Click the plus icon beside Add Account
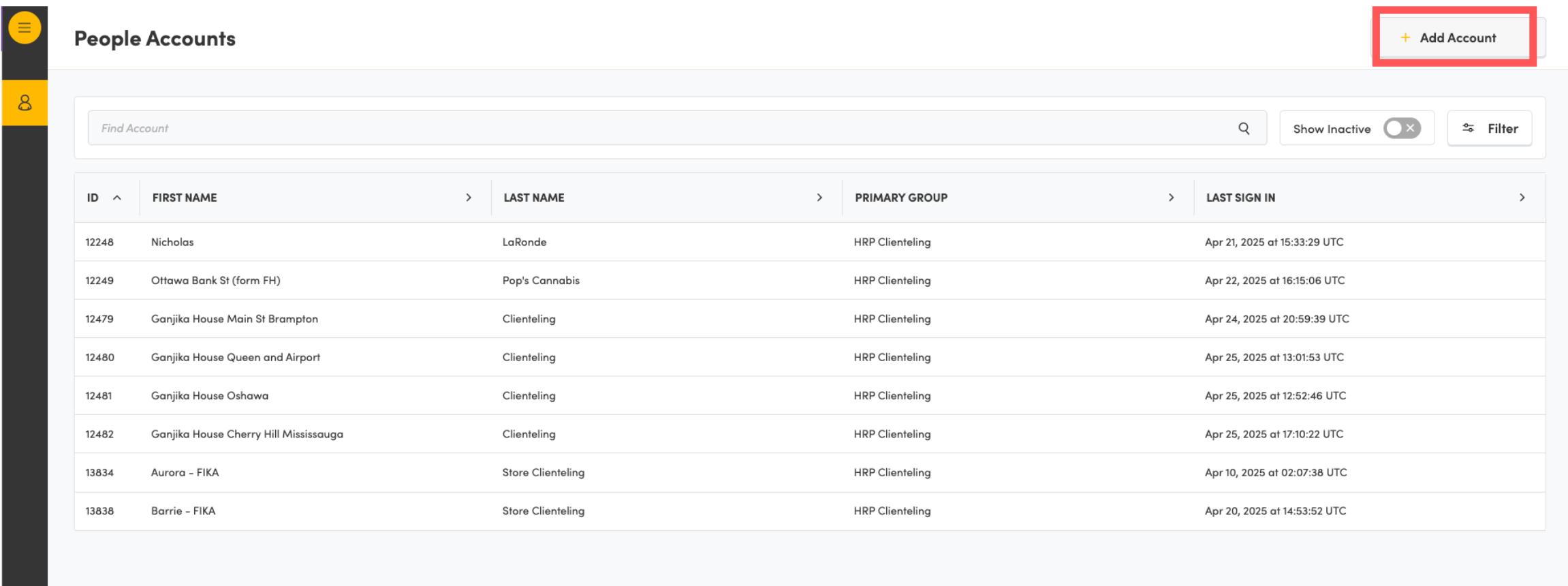Screen dimensions: 1568x586 (1405, 38)
